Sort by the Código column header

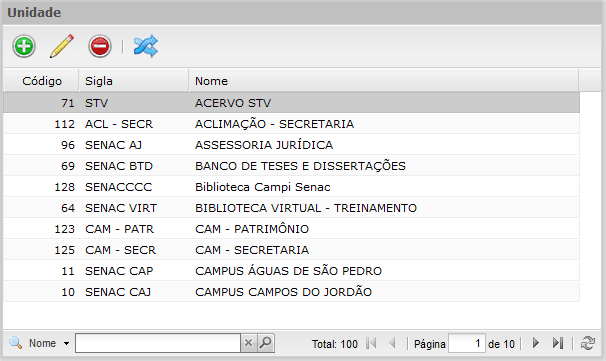point(41,81)
